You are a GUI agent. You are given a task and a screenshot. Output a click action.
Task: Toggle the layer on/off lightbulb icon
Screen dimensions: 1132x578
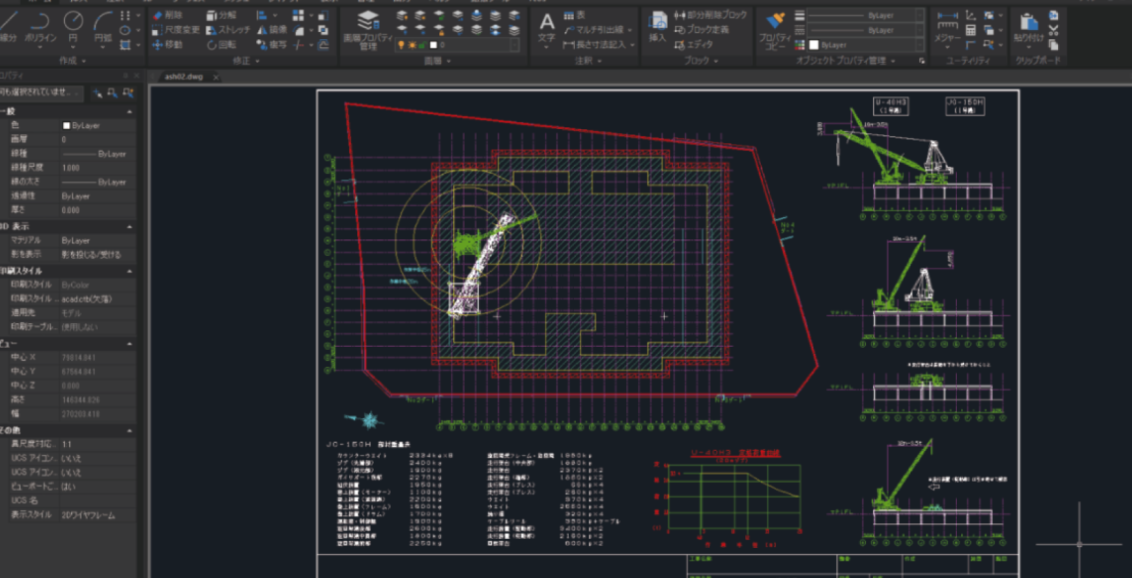click(402, 45)
